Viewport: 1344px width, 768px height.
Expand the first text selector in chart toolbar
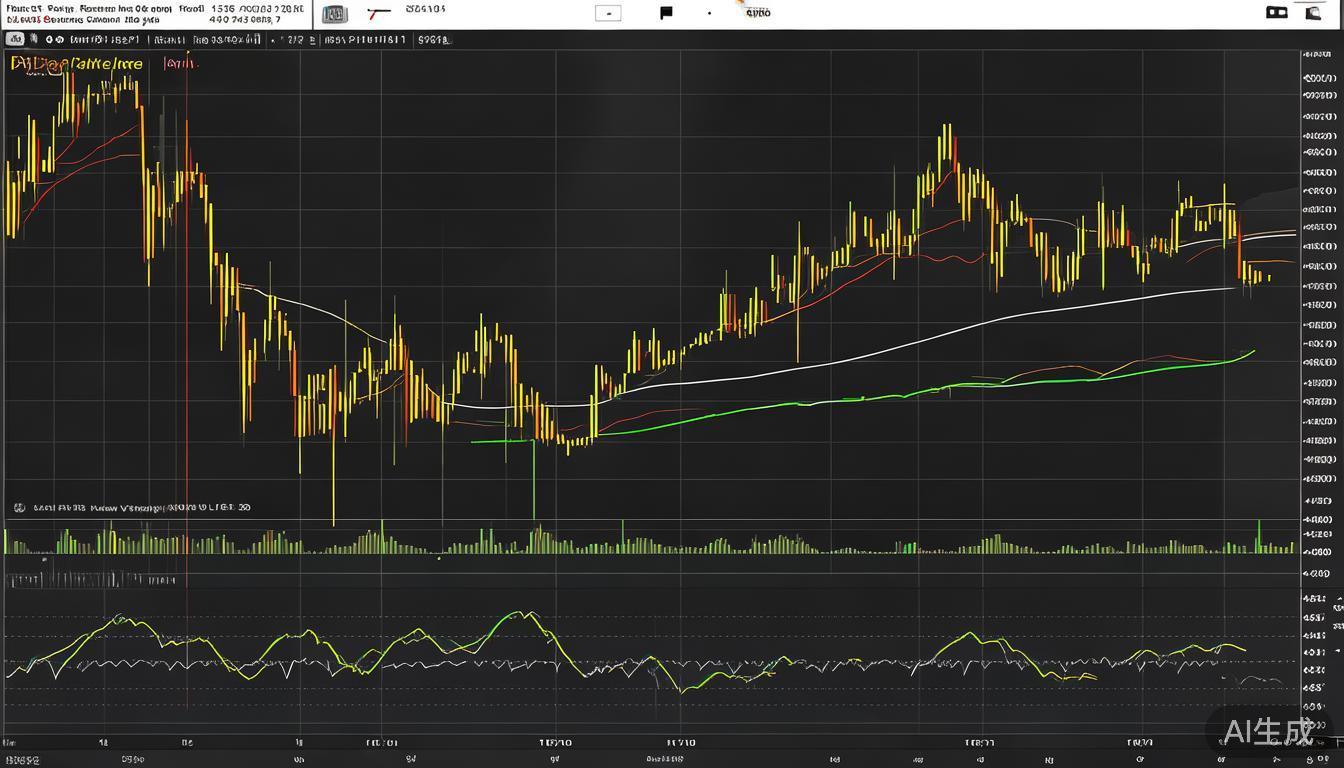103,40
